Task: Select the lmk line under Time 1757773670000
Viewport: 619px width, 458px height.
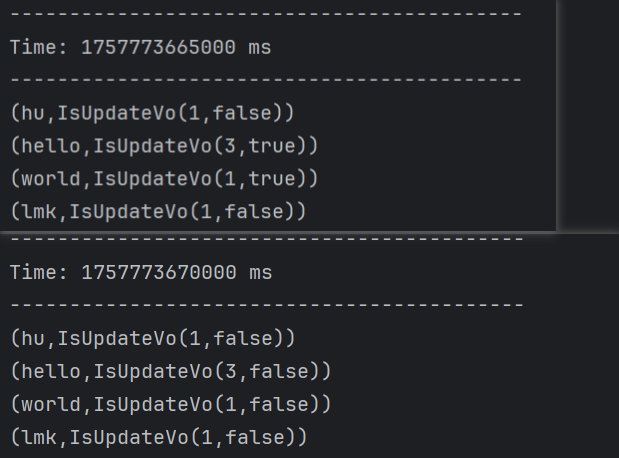Action: click(x=158, y=437)
